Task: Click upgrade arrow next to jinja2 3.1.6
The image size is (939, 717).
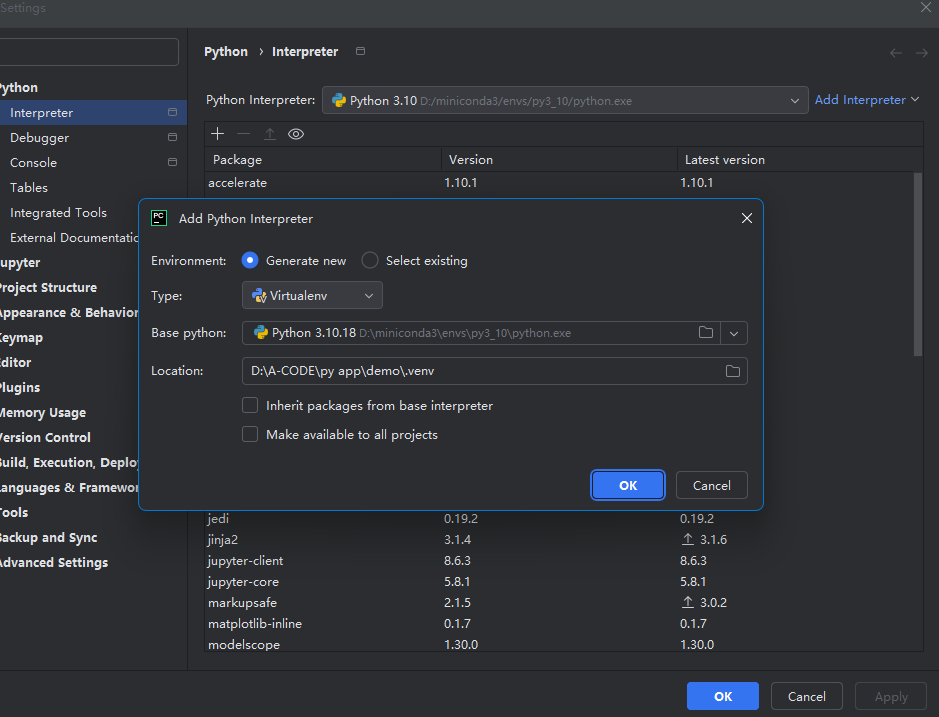Action: 687,539
